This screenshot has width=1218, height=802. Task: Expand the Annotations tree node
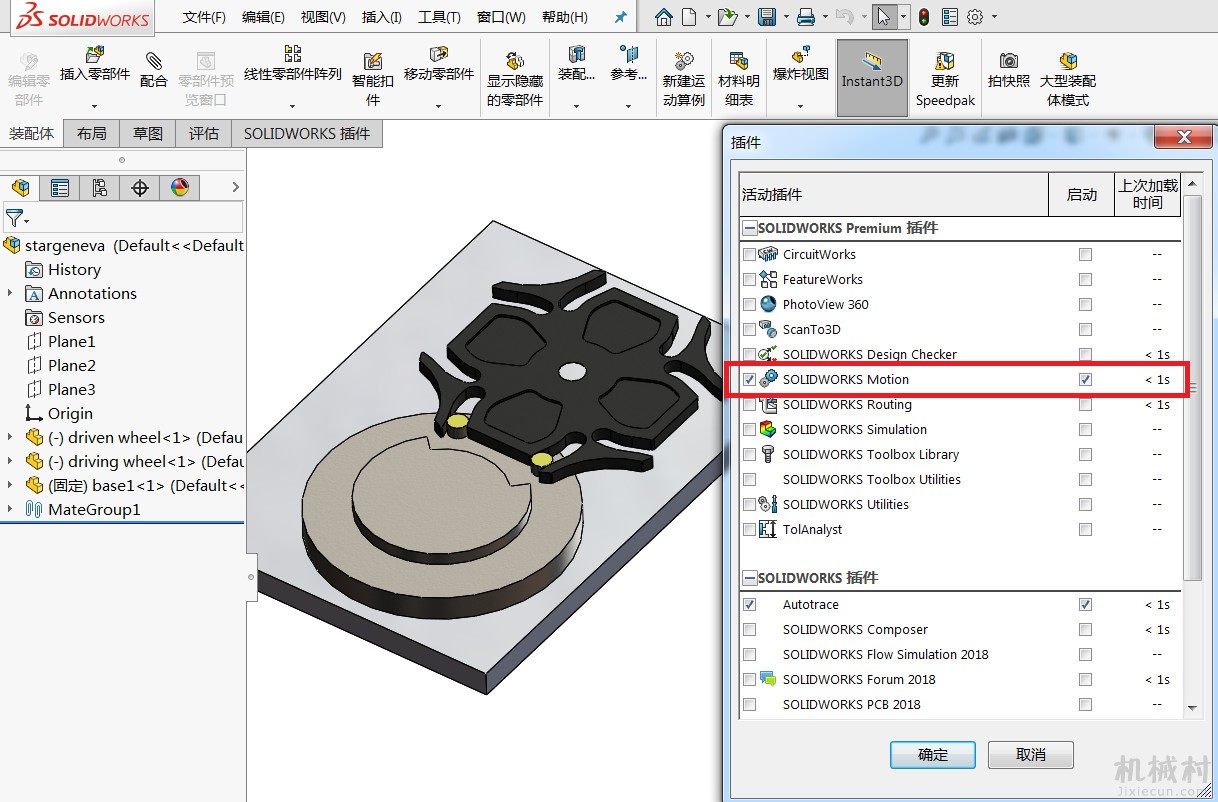tap(10, 293)
